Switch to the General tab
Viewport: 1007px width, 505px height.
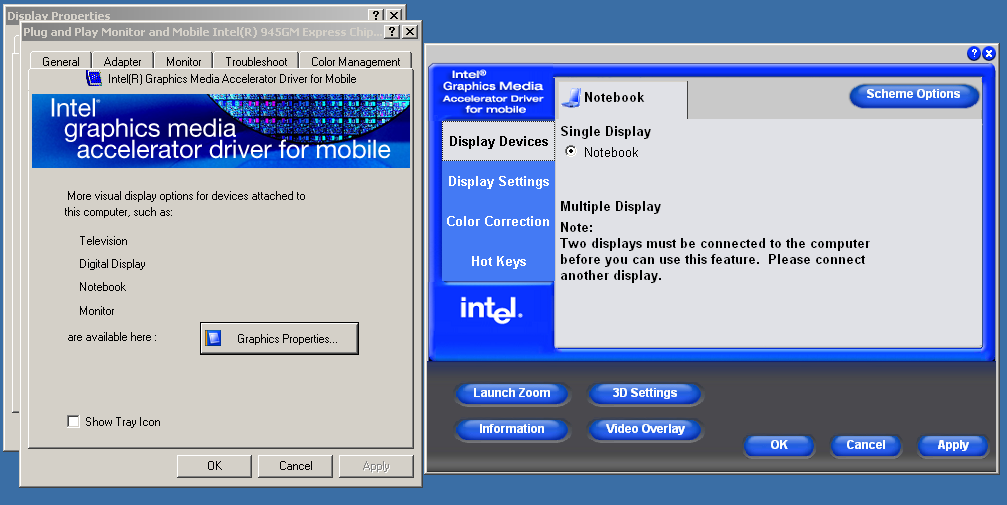point(61,62)
